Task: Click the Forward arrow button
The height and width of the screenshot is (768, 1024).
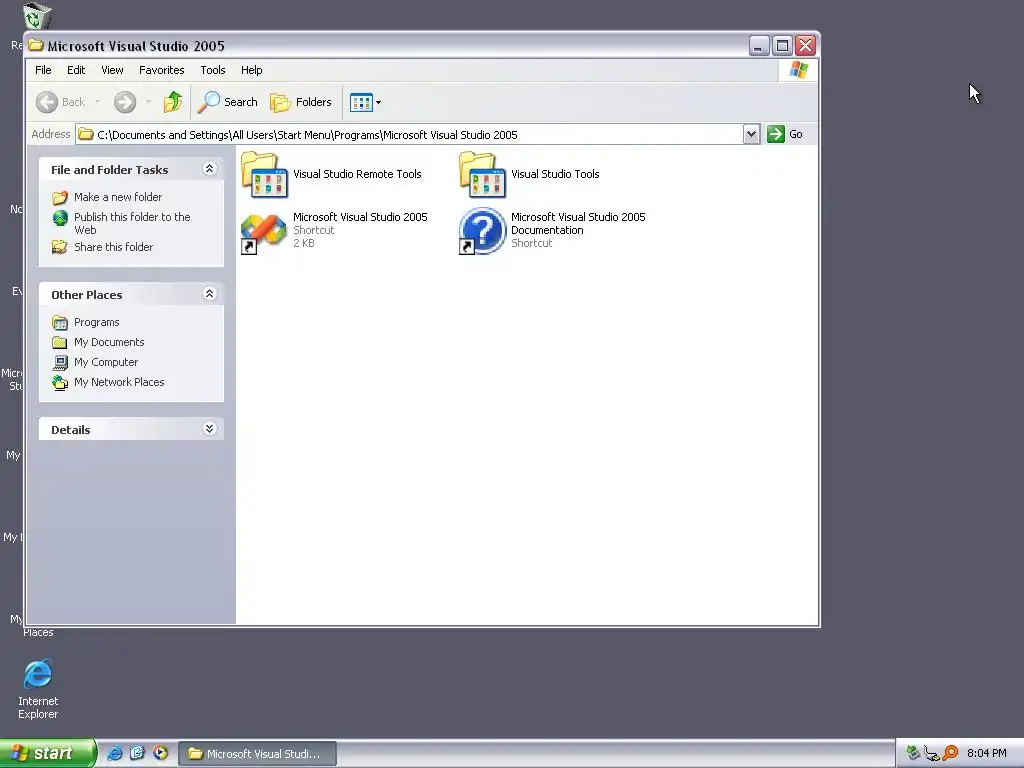Action: (125, 102)
